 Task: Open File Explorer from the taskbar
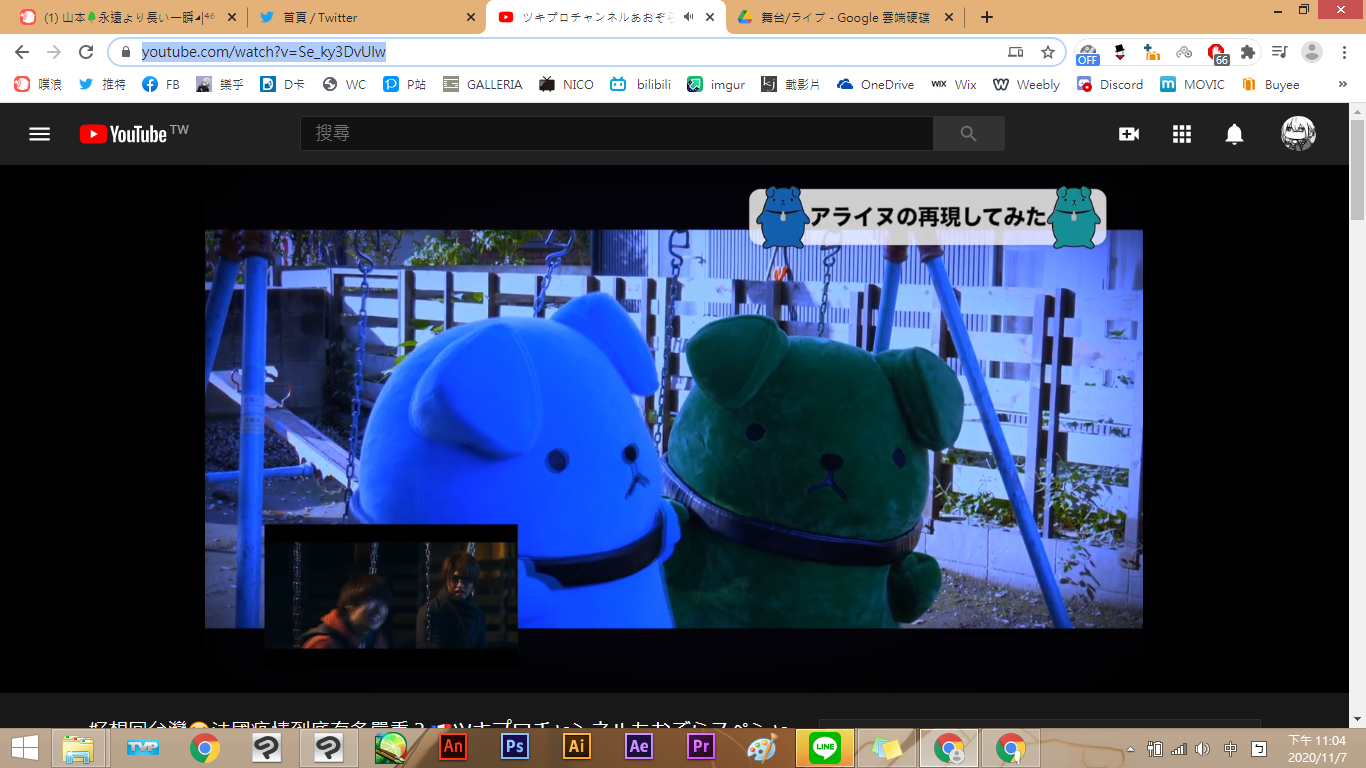point(78,748)
